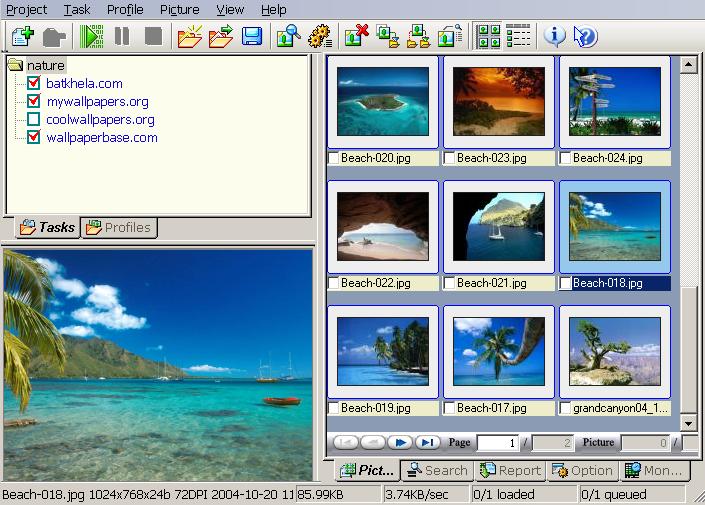The height and width of the screenshot is (505, 705).
Task: Switch to detail list view icon
Action: click(518, 37)
